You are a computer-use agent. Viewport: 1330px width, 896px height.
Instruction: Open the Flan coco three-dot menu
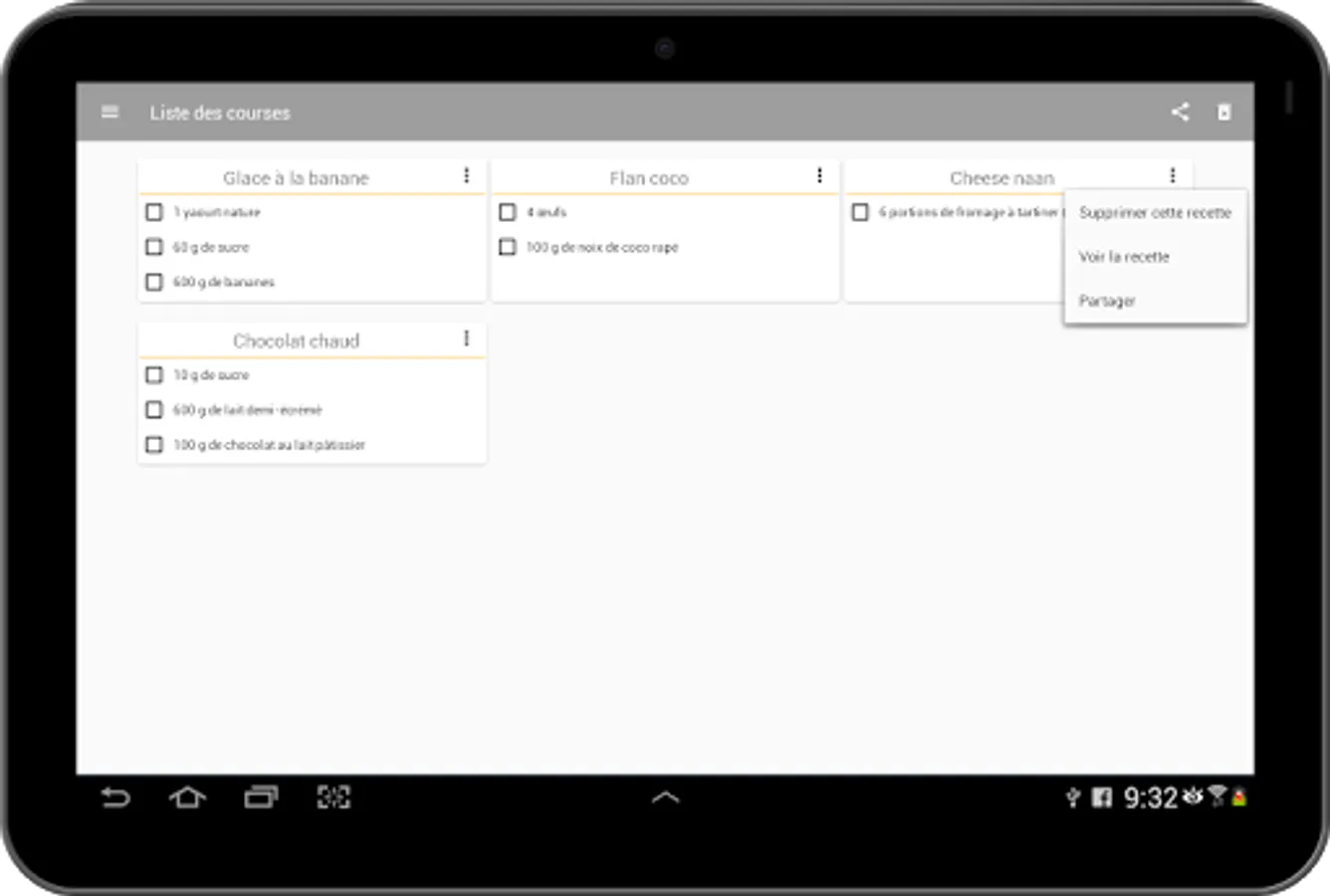click(819, 176)
